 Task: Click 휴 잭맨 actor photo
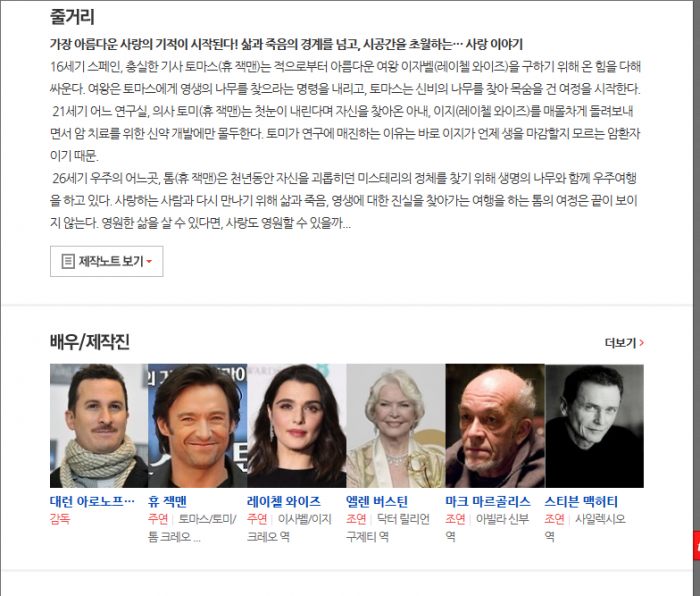(x=197, y=425)
